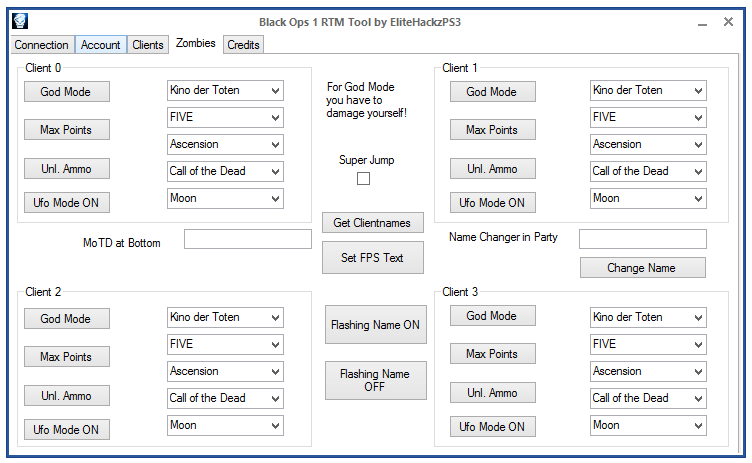Expand Client 1 Ascension dropdown

[648, 144]
